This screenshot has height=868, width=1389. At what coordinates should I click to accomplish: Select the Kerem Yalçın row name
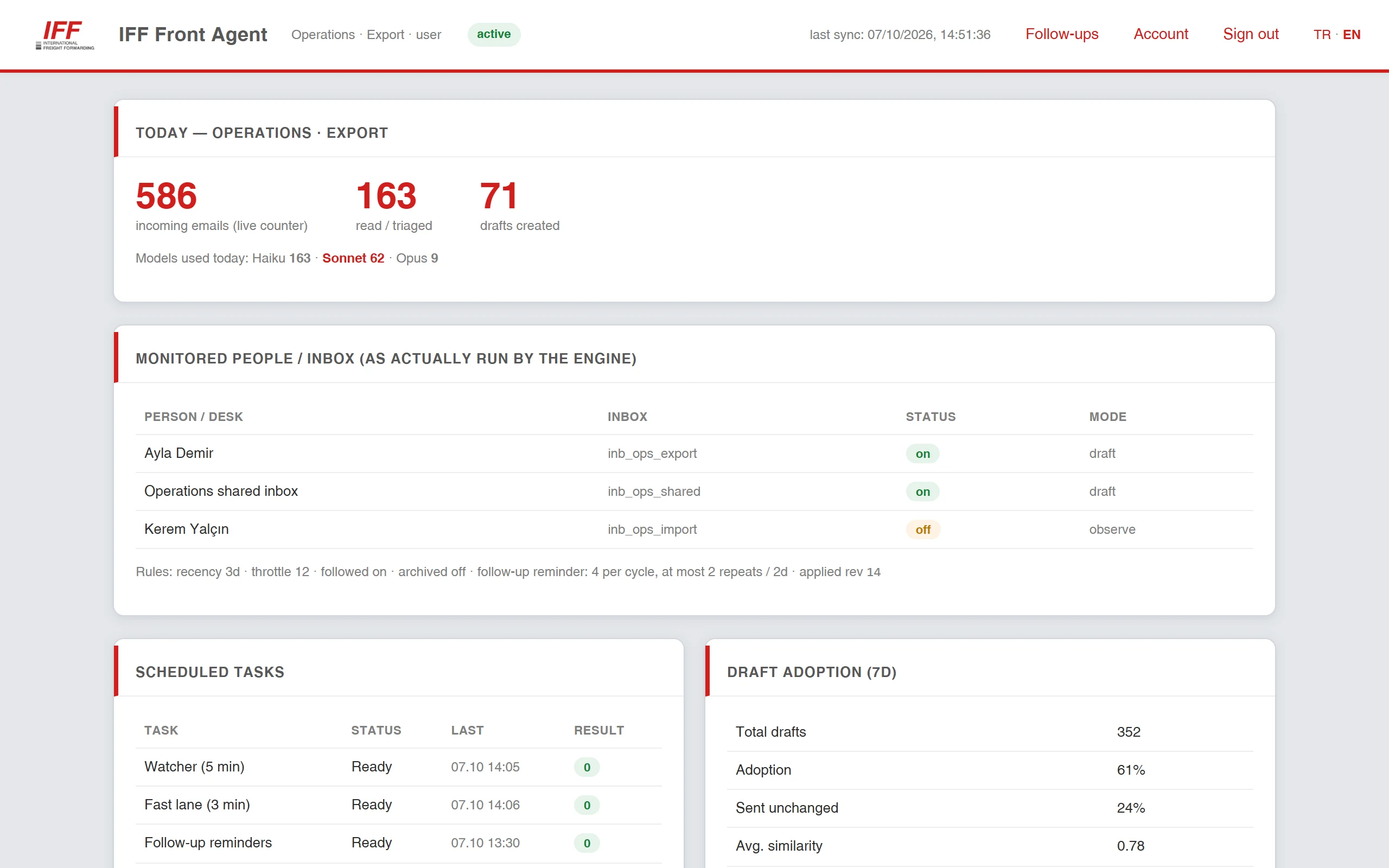[187, 529]
